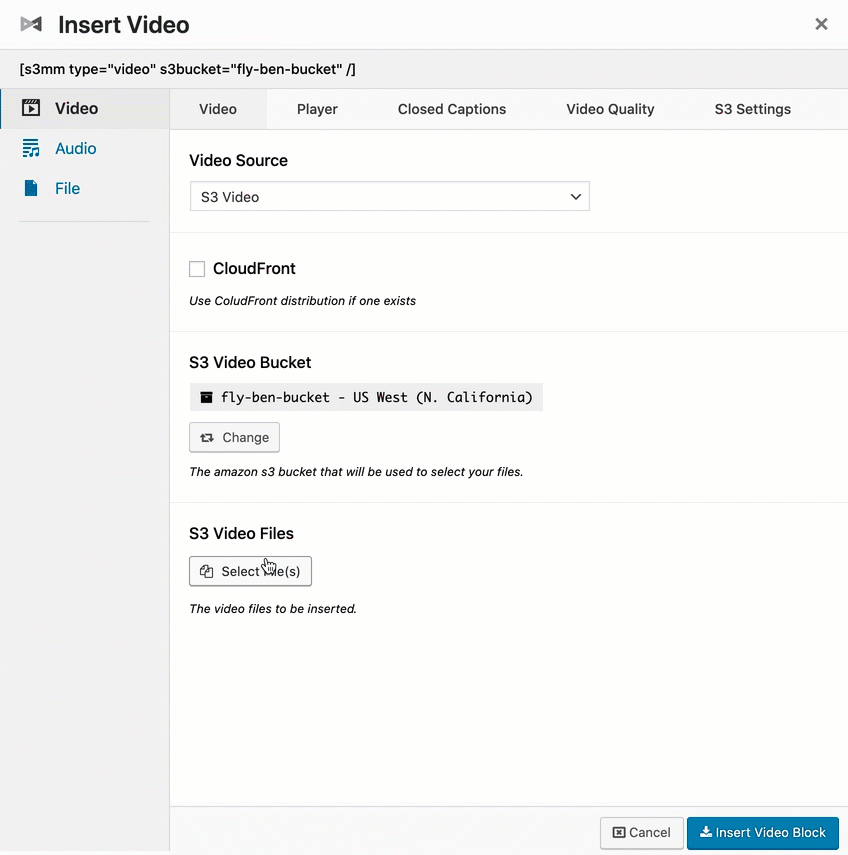Click the S3 Media Maestro logo icon
Image resolution: width=848 pixels, height=855 pixels.
[x=31, y=25]
